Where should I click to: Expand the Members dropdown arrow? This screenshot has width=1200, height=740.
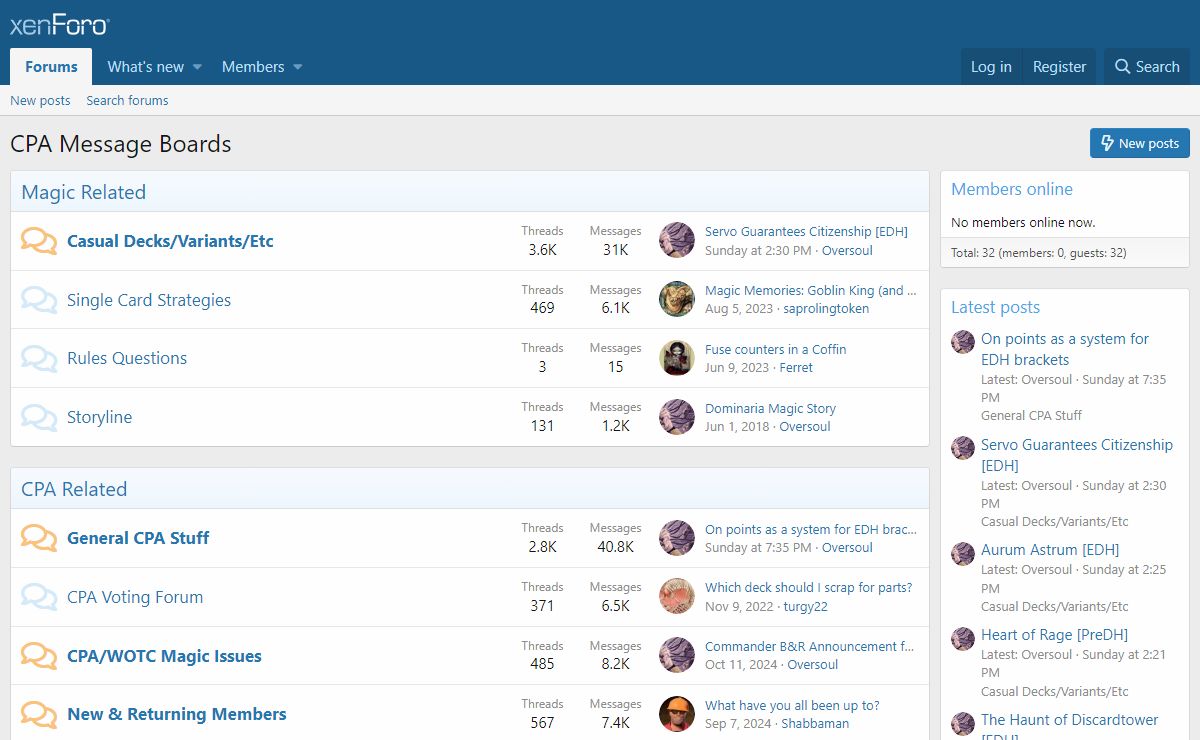pyautogui.click(x=297, y=67)
